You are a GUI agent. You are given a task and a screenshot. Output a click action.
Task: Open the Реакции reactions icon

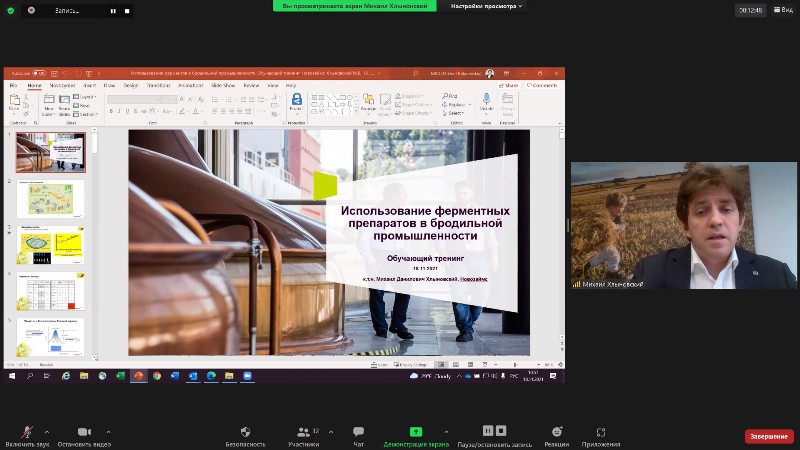(557, 432)
